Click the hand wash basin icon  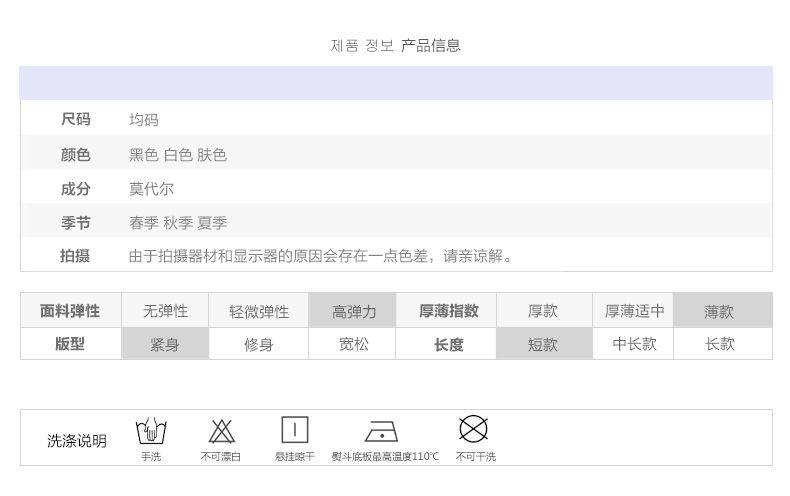coord(151,430)
